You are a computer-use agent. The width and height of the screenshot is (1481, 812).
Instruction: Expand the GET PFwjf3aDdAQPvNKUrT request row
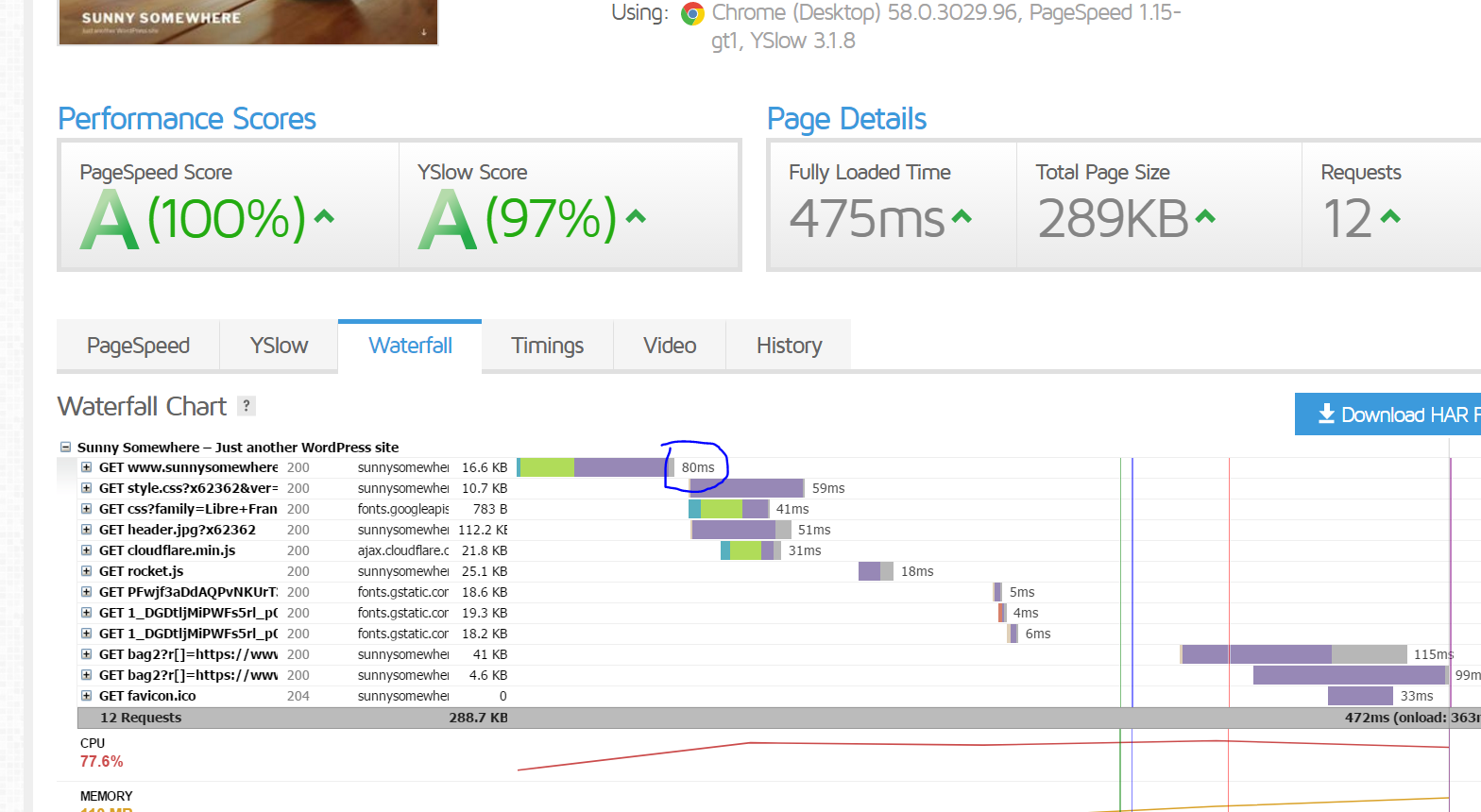click(86, 592)
